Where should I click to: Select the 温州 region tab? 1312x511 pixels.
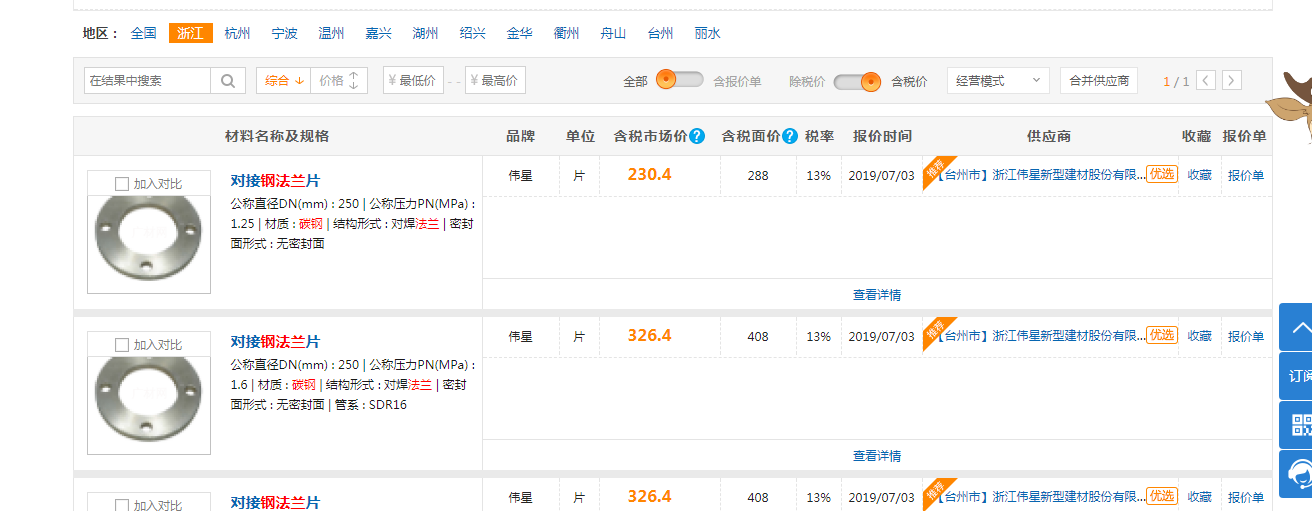[x=332, y=33]
